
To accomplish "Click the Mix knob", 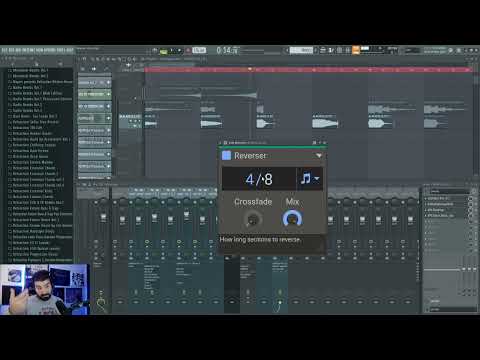I will [x=292, y=219].
